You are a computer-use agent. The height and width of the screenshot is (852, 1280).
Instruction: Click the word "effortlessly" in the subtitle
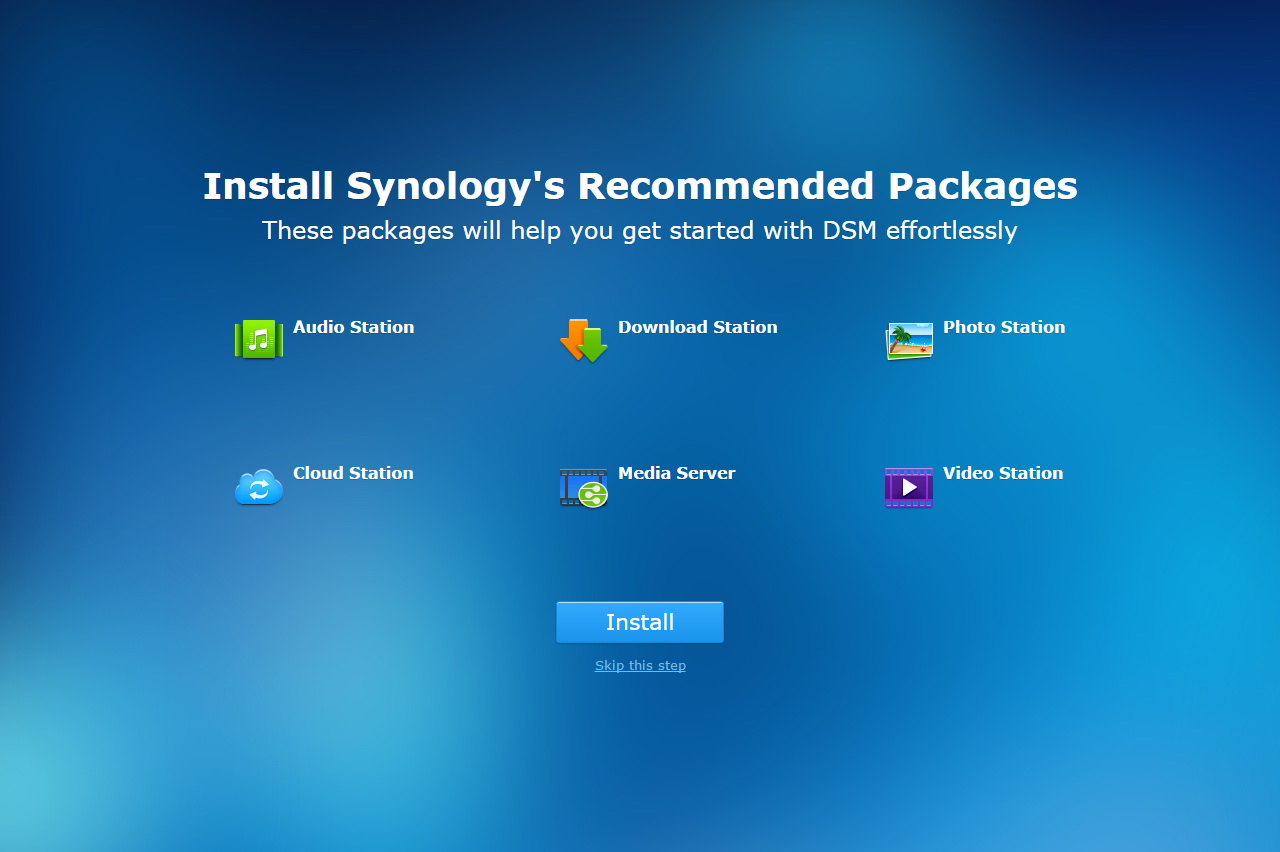click(950, 231)
